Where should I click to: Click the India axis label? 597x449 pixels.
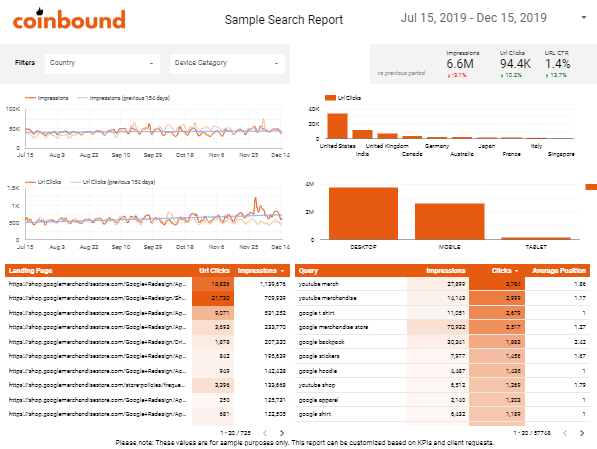pyautogui.click(x=362, y=154)
